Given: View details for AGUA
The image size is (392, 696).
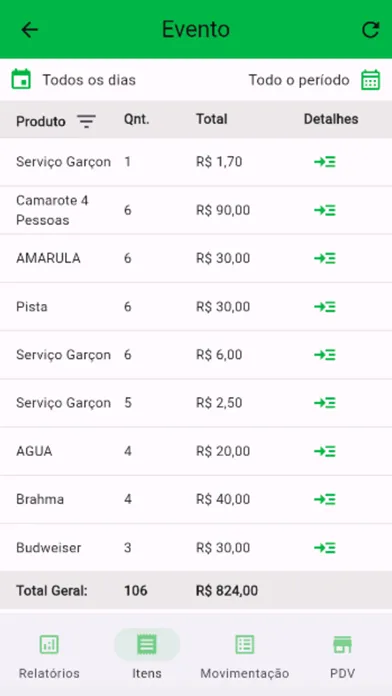Looking at the screenshot, I should [x=325, y=451].
